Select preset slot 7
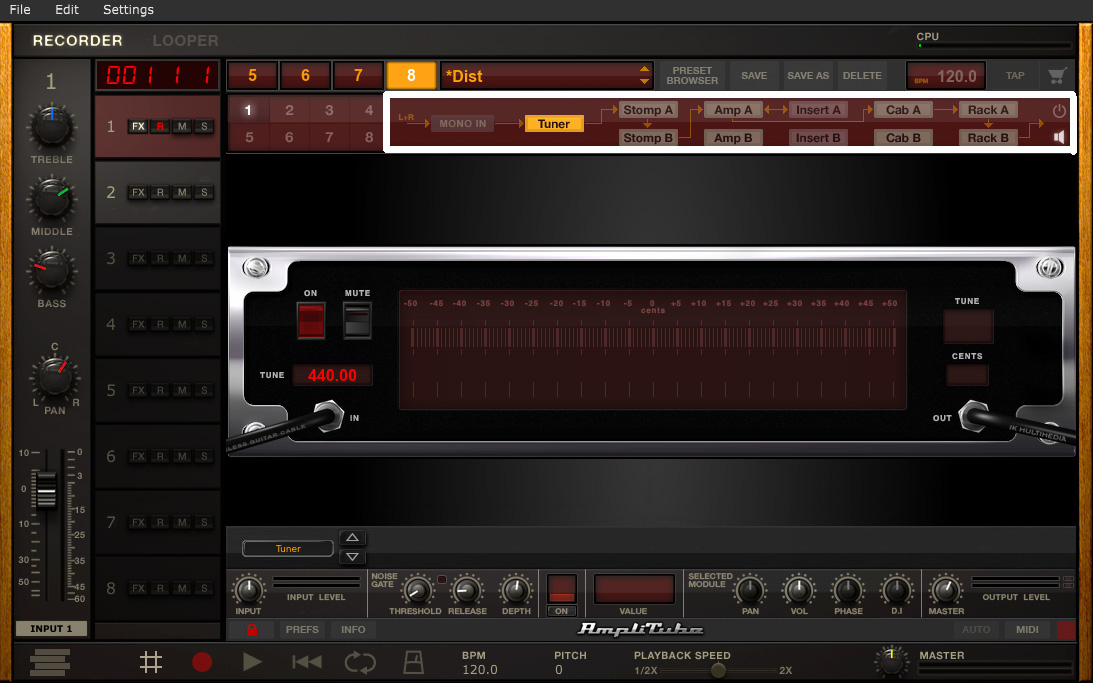 click(358, 75)
